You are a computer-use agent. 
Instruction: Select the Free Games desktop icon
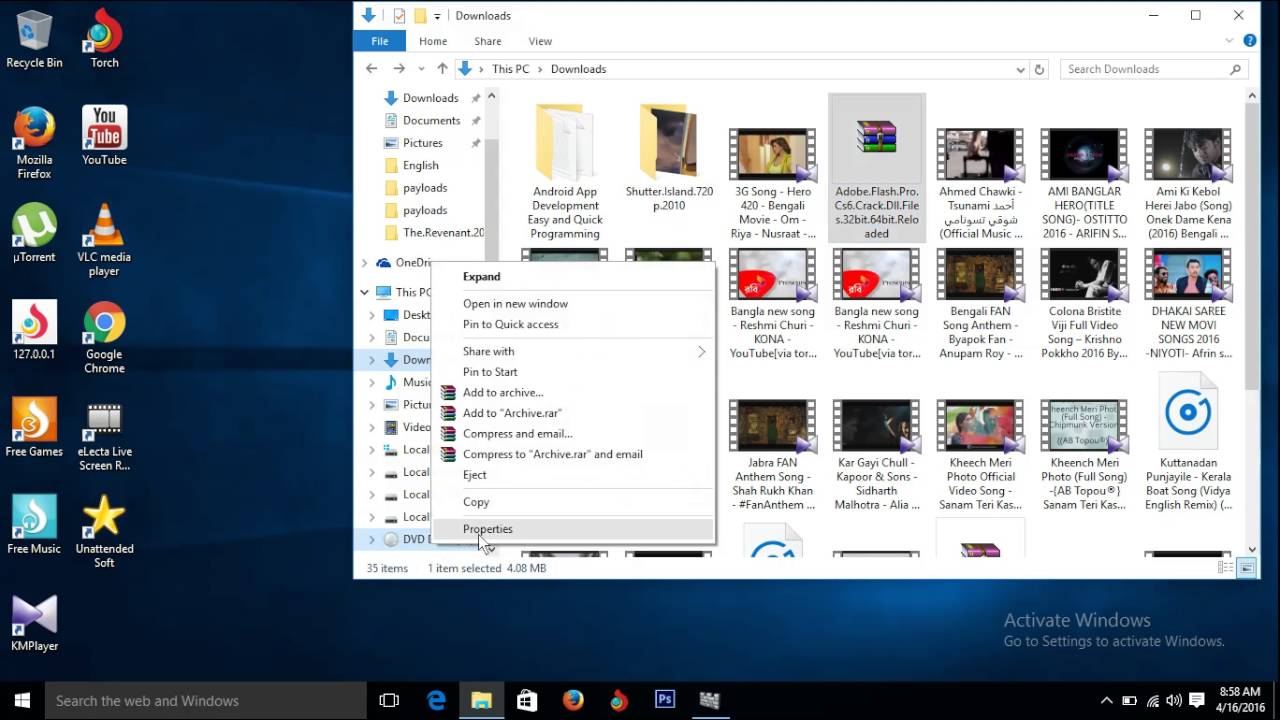click(x=34, y=428)
